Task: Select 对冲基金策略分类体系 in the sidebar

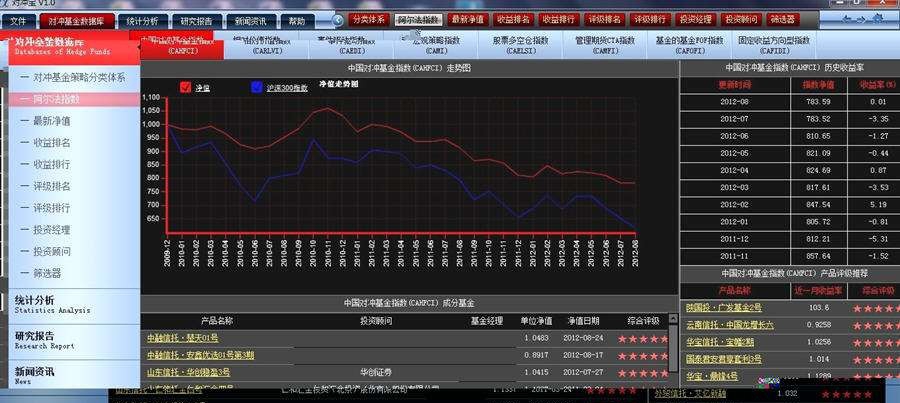Action: pyautogui.click(x=74, y=77)
